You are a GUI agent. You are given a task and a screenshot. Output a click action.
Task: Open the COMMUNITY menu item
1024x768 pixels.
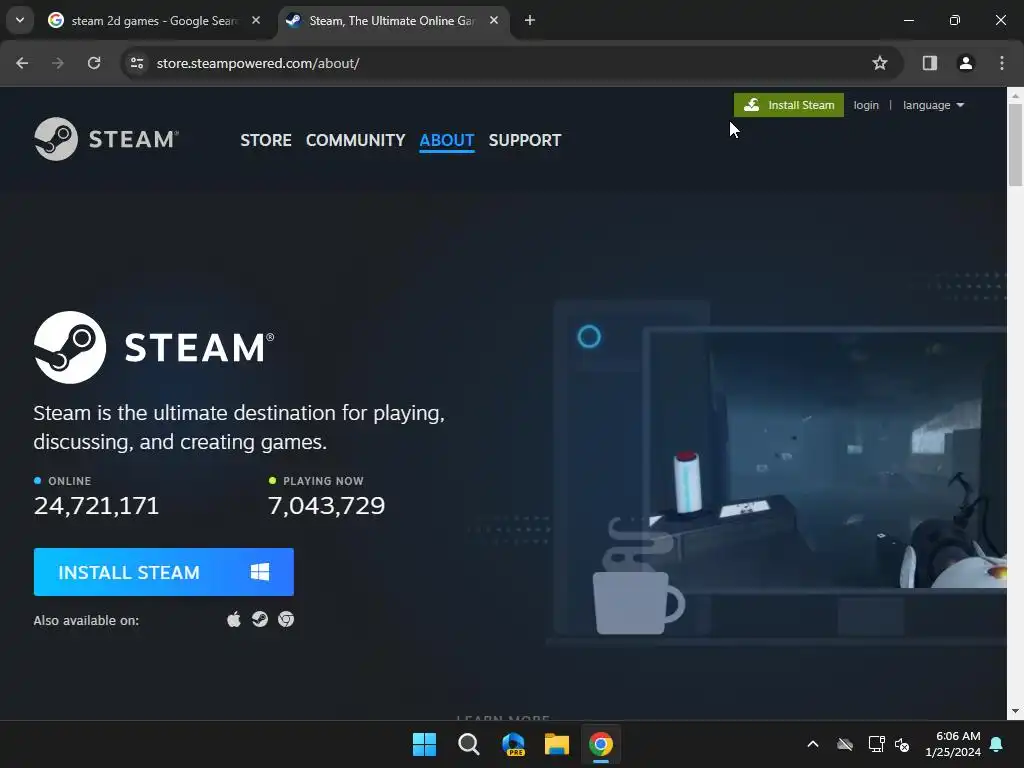(x=355, y=140)
